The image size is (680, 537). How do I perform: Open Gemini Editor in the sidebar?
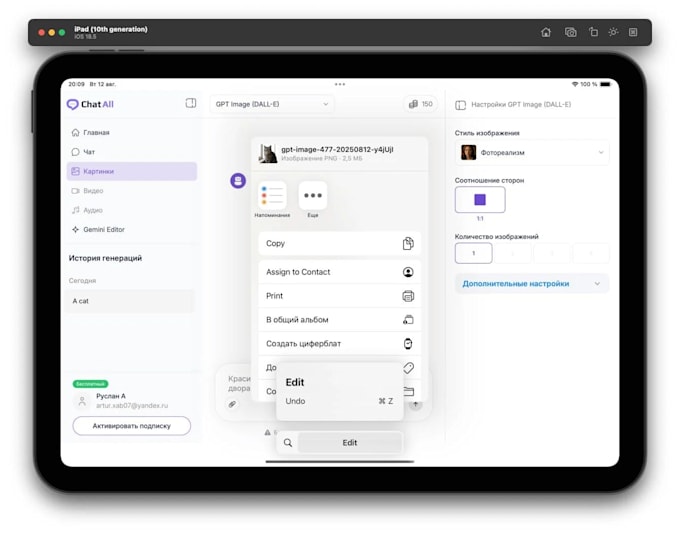pyautogui.click(x=132, y=229)
